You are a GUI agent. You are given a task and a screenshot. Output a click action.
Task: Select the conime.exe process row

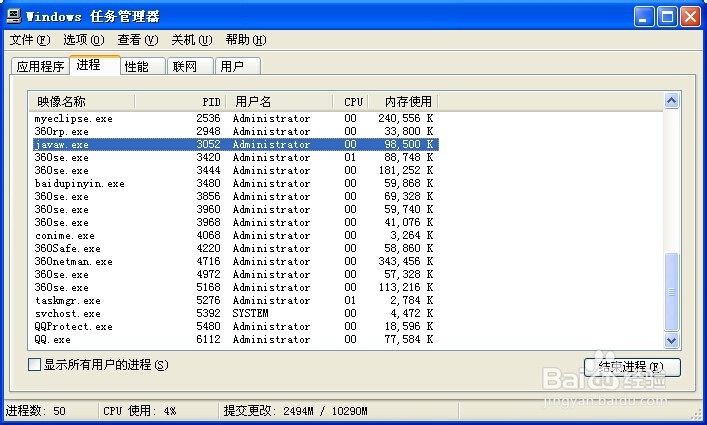pos(234,236)
